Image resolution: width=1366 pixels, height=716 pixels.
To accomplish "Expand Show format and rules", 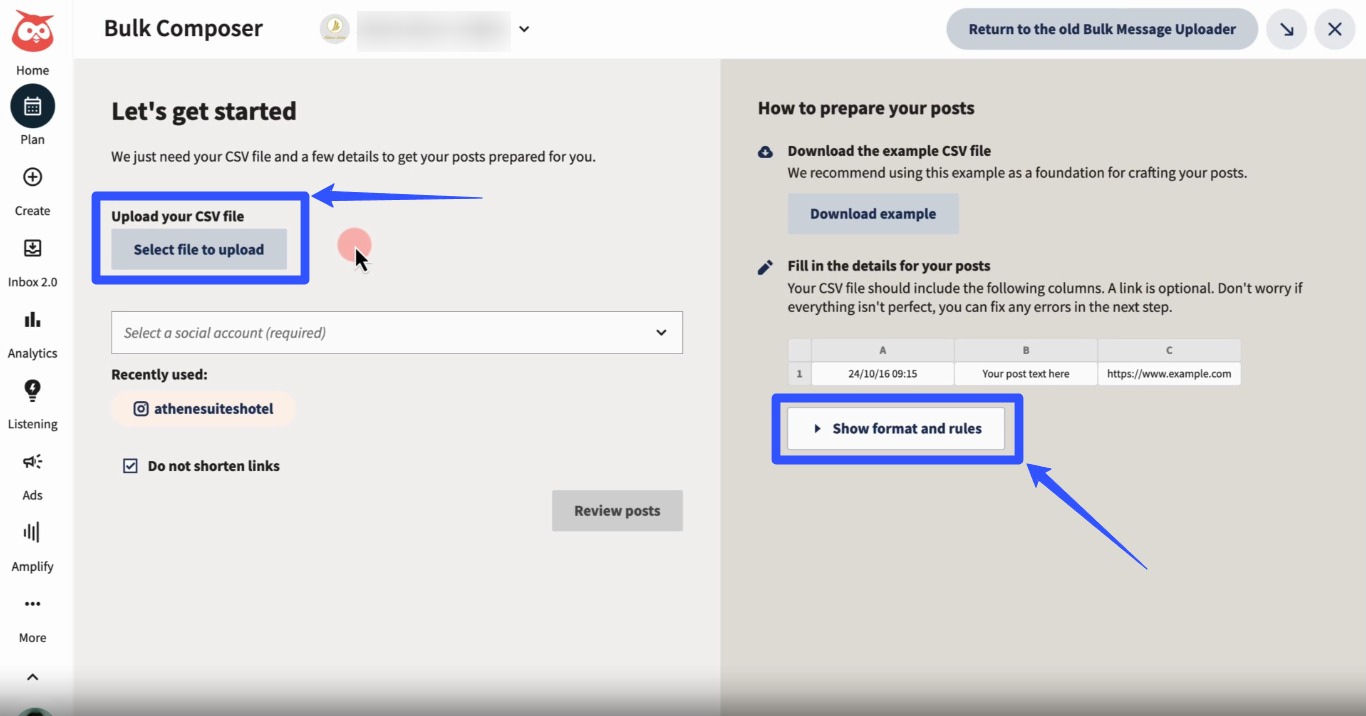I will click(896, 427).
